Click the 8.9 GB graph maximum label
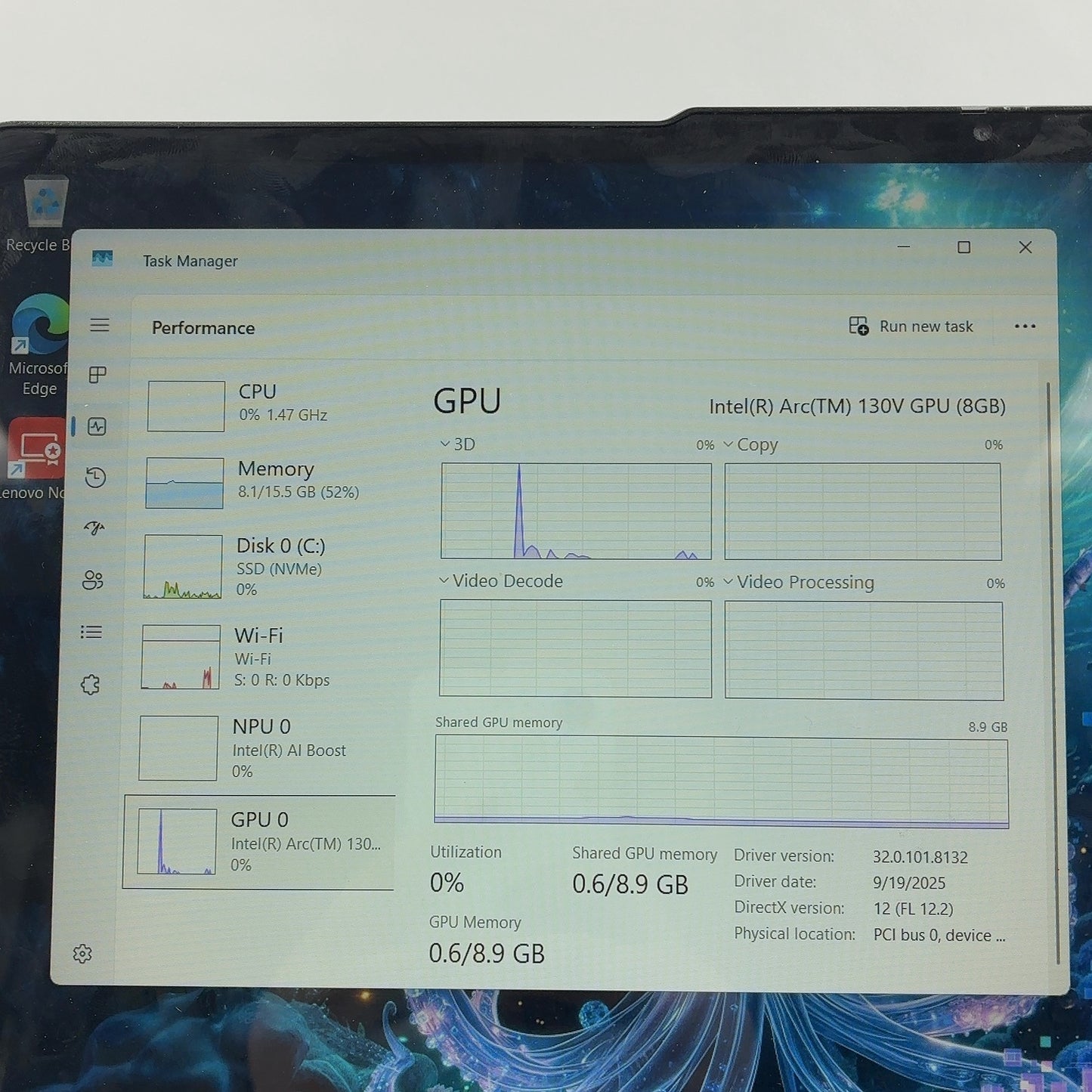This screenshot has width=1092, height=1092. 988,727
